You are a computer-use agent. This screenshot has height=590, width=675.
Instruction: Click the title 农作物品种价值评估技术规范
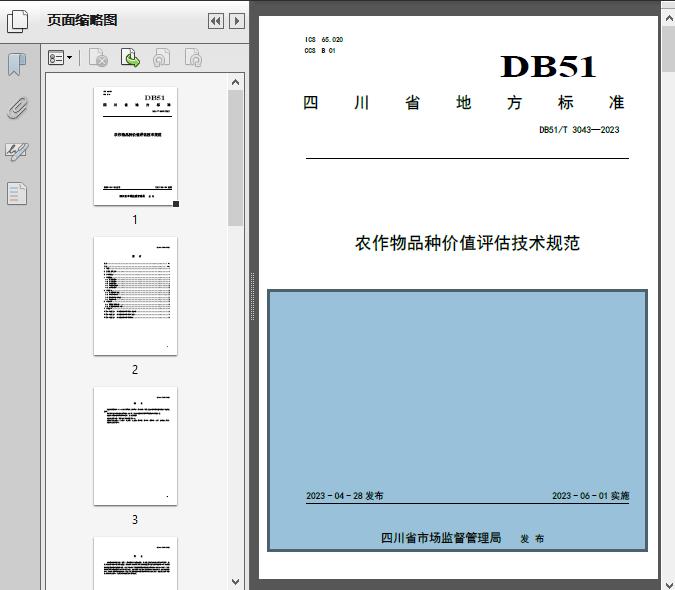pyautogui.click(x=467, y=243)
